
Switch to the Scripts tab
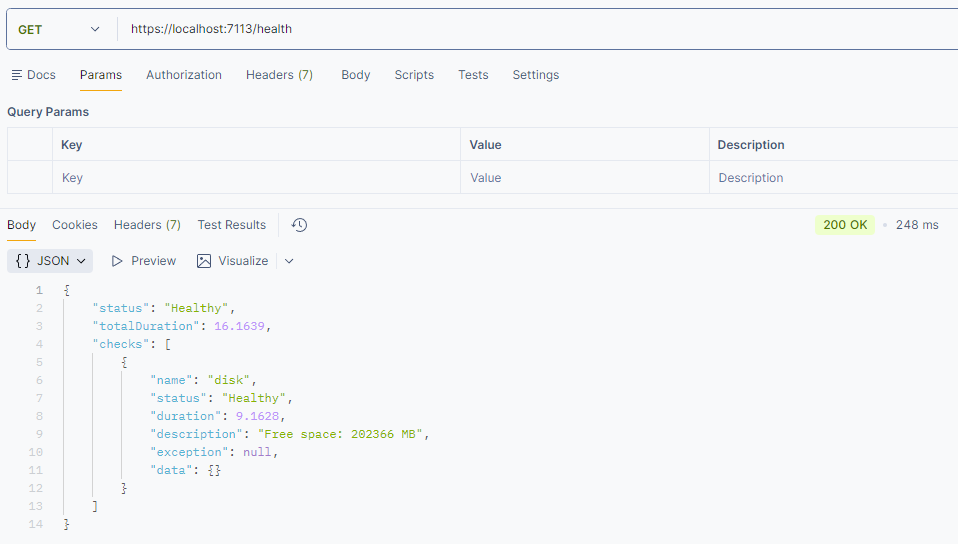coord(414,75)
